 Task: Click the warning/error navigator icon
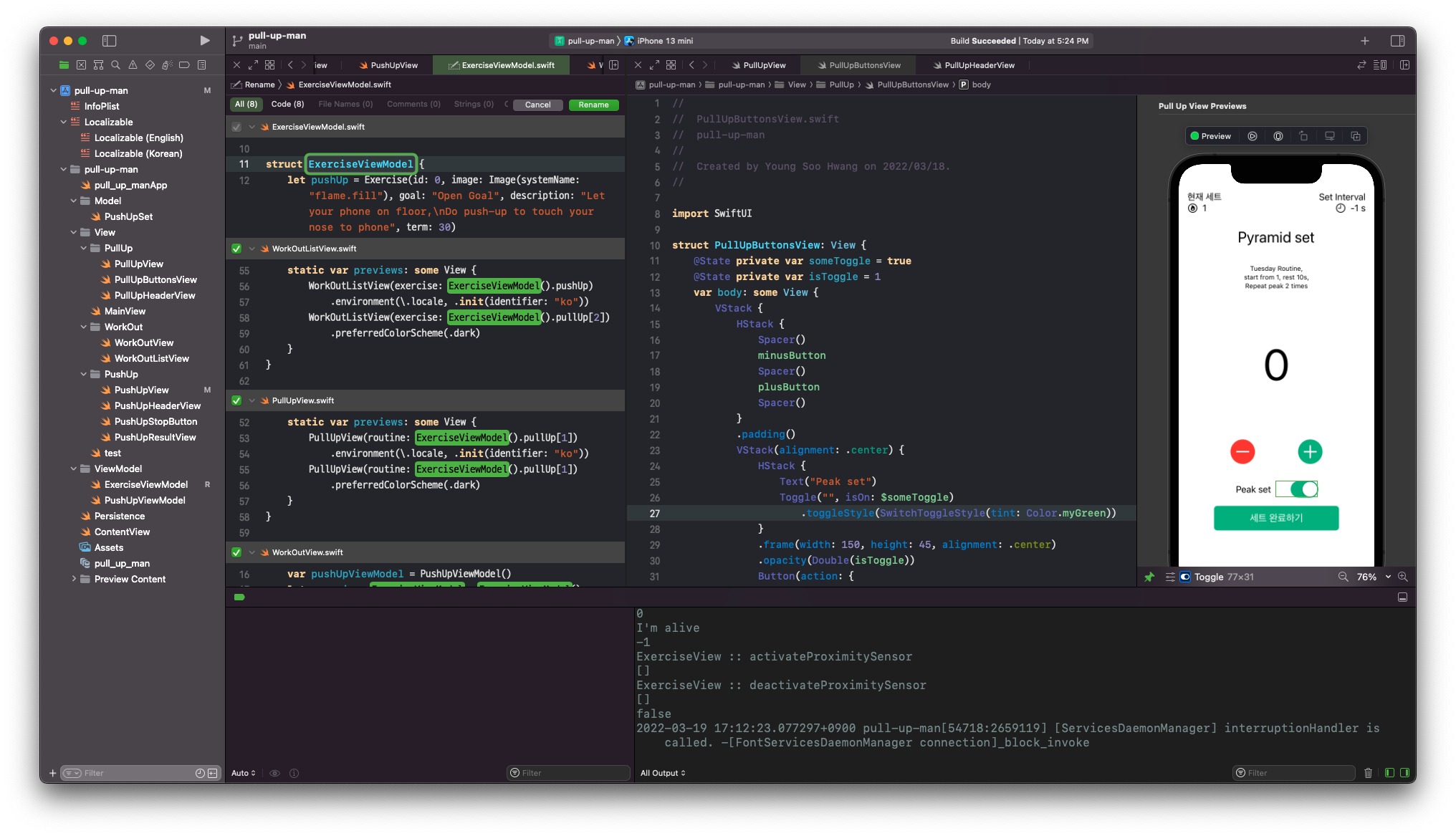(x=131, y=67)
